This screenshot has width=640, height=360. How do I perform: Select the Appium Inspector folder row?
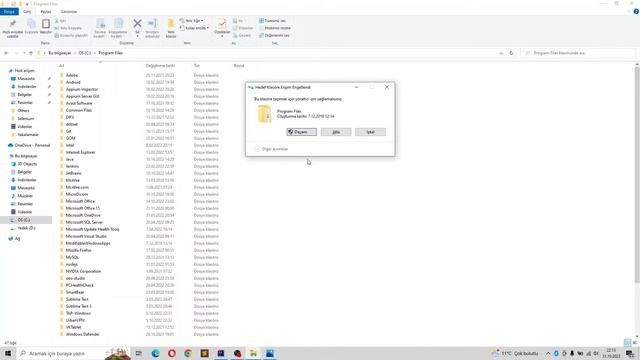coord(139,89)
